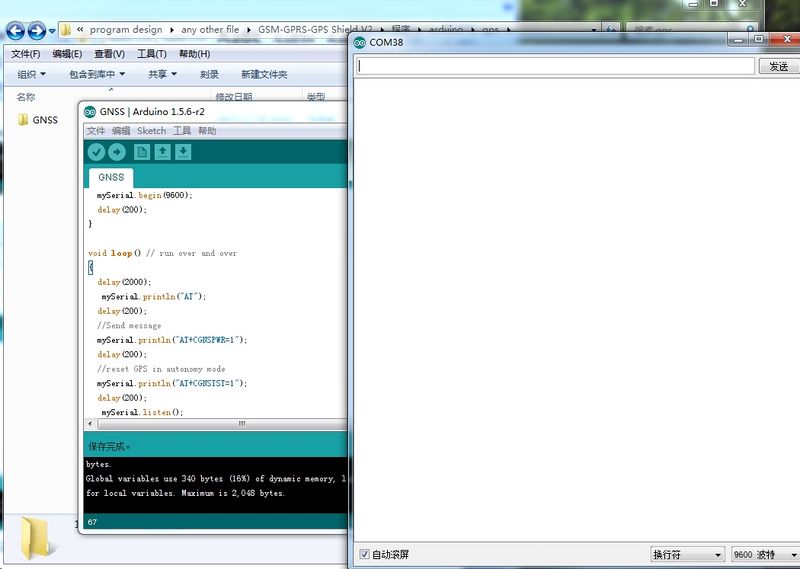Click 名称 column header in Explorer
Viewport: 800px width, 569px height.
[x=26, y=97]
